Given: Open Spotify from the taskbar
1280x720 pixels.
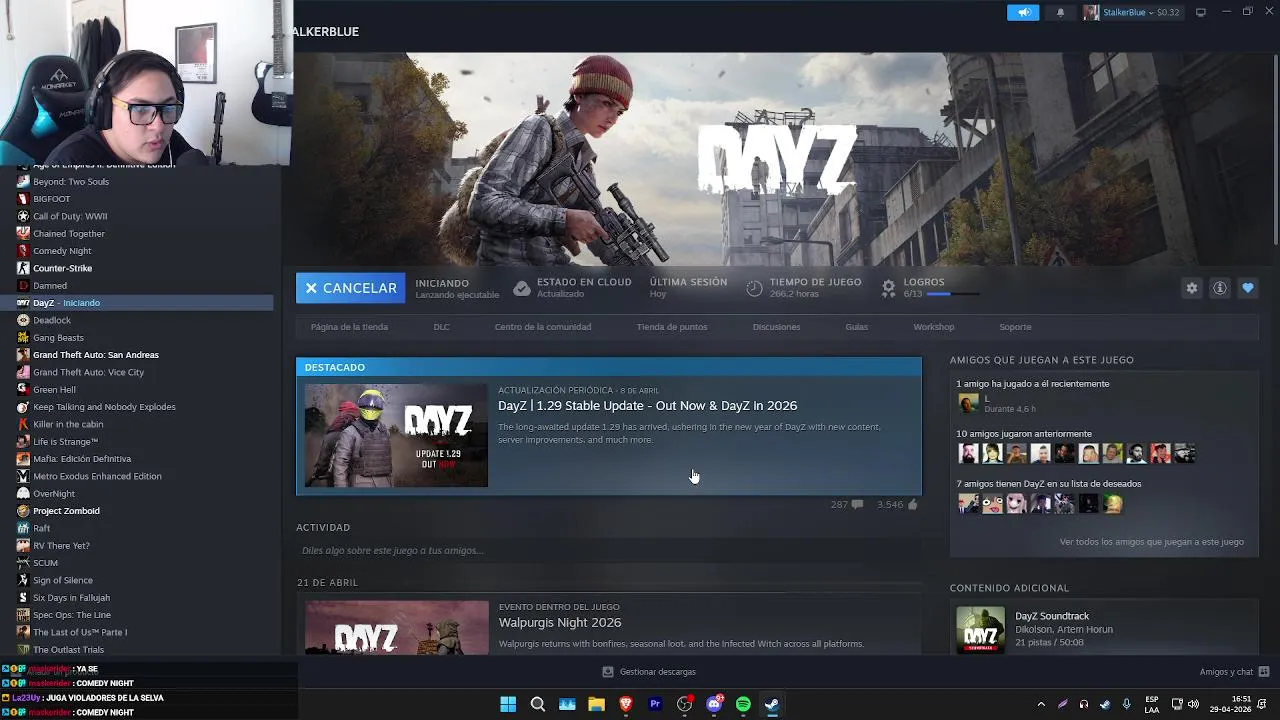Looking at the screenshot, I should 743,704.
